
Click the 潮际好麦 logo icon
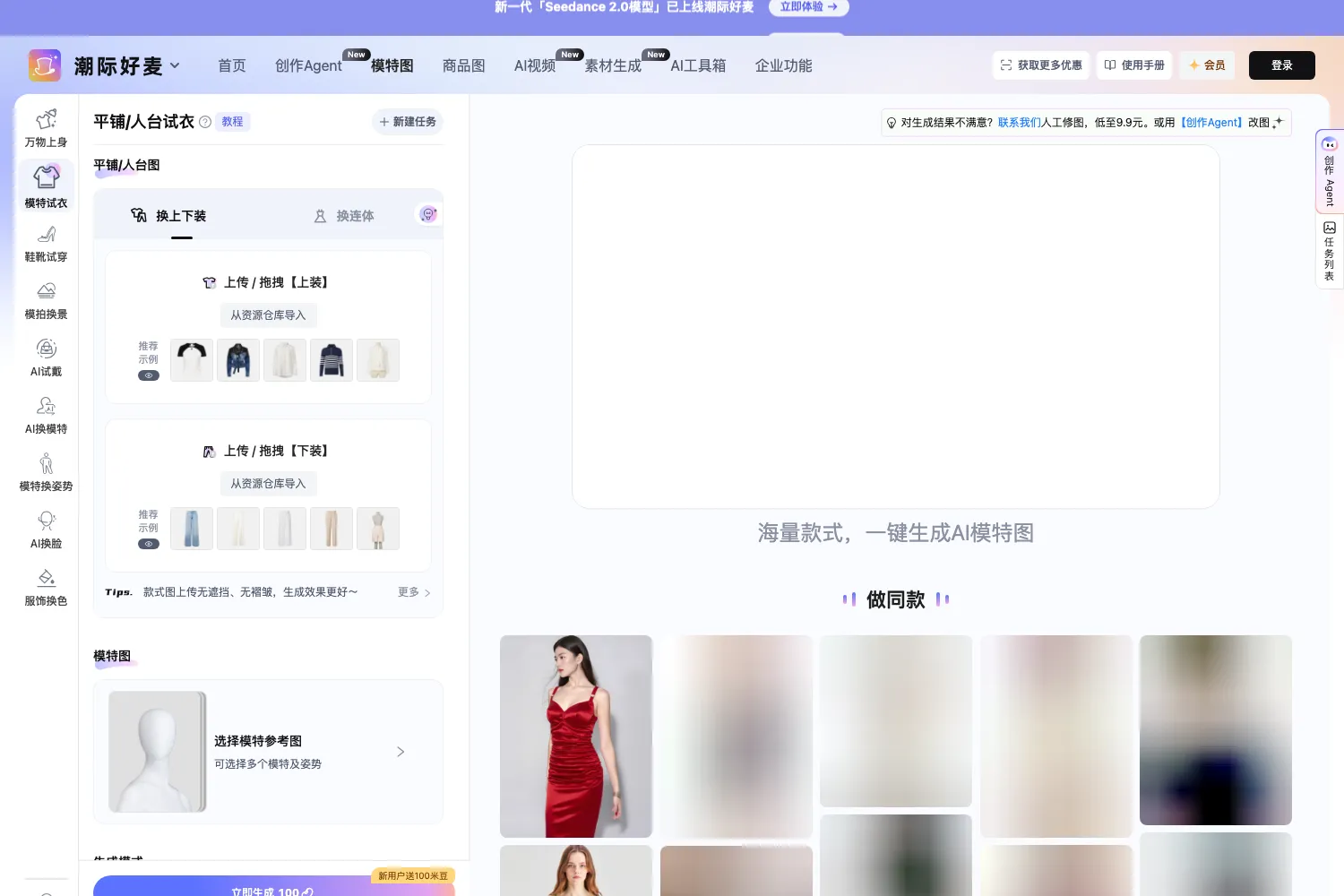tap(45, 65)
